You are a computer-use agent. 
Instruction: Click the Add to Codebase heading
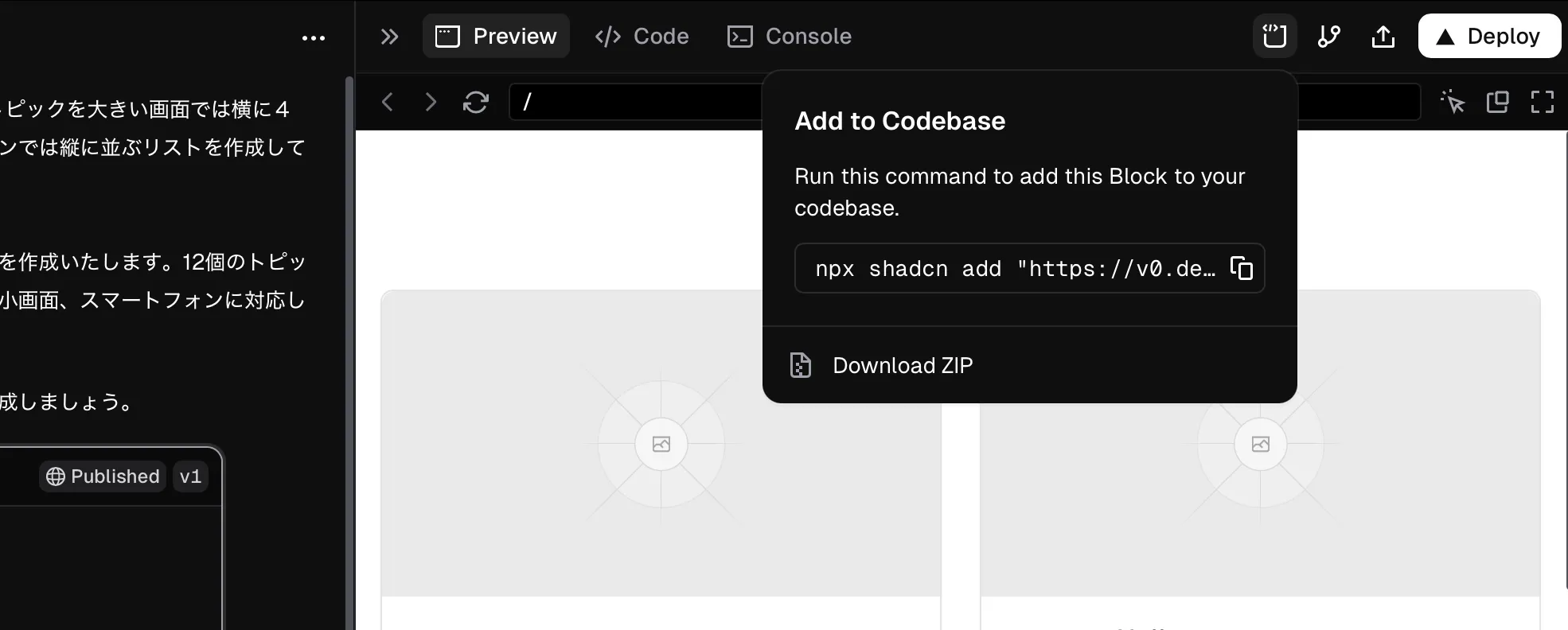899,121
